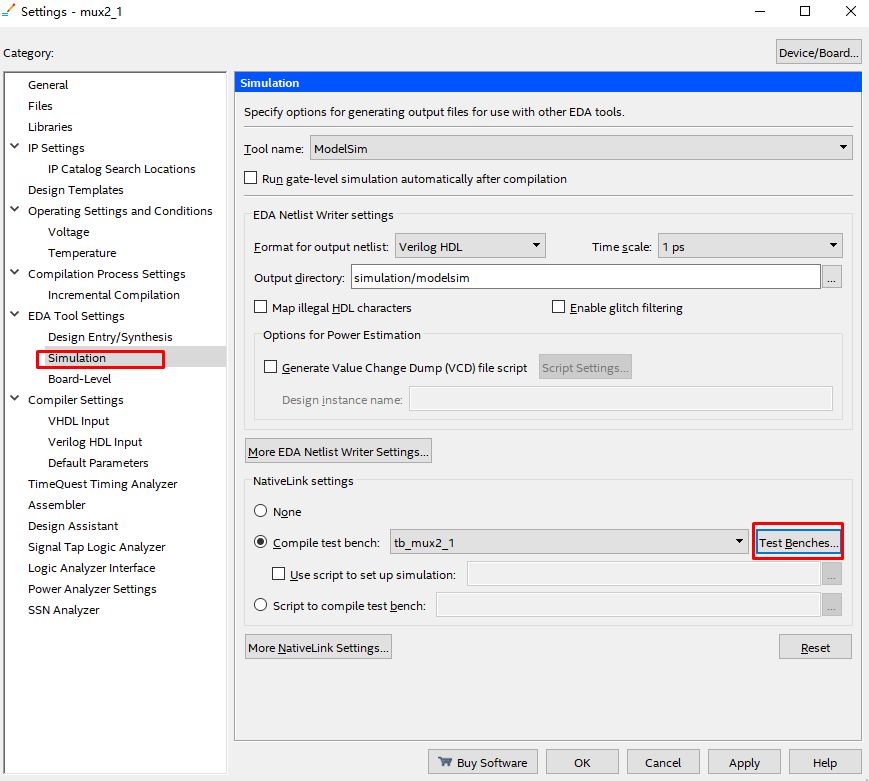Select Logic Analyzer Interface category
Viewport: 869px width, 781px height.
(92, 568)
